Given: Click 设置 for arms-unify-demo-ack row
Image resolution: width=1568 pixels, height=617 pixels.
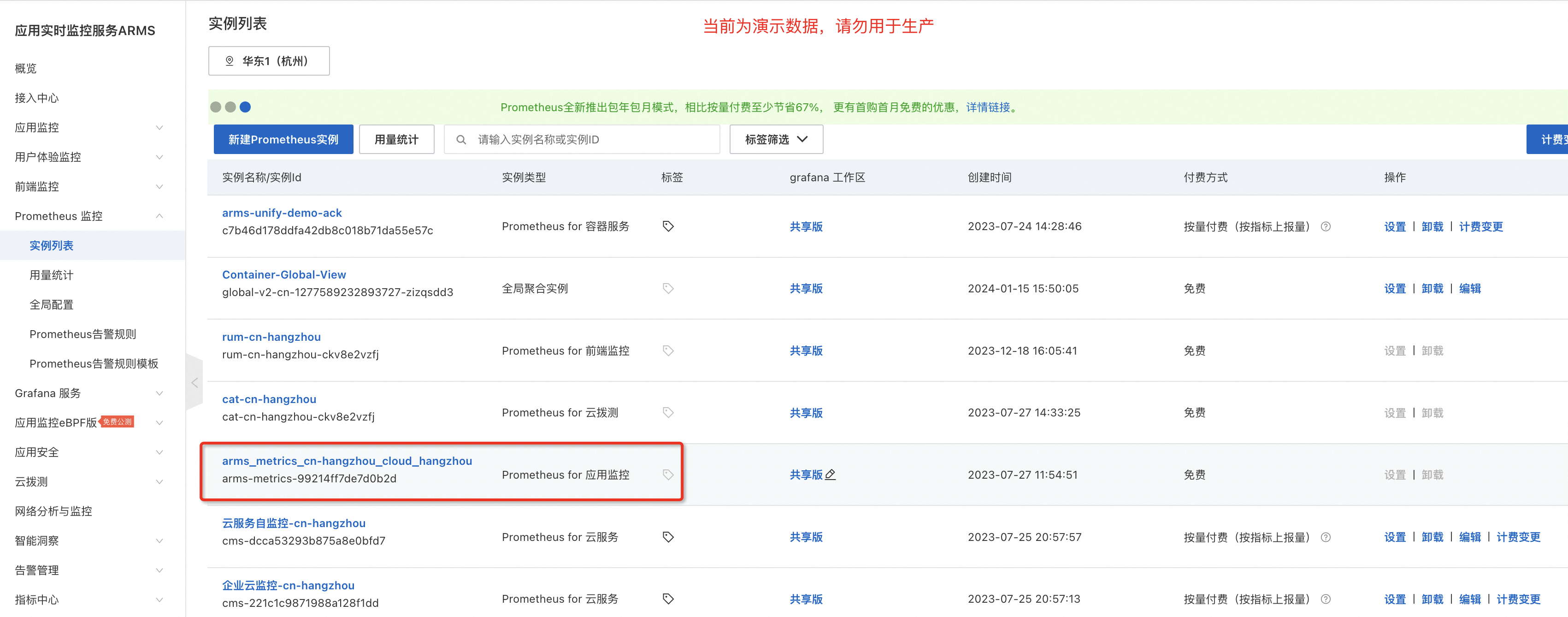Looking at the screenshot, I should 1395,226.
